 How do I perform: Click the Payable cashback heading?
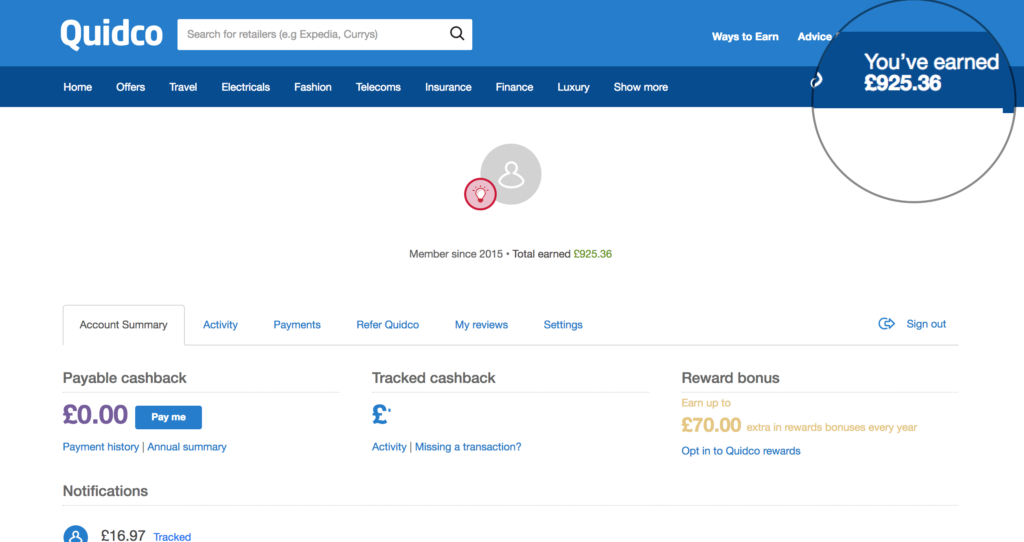[x=125, y=378]
